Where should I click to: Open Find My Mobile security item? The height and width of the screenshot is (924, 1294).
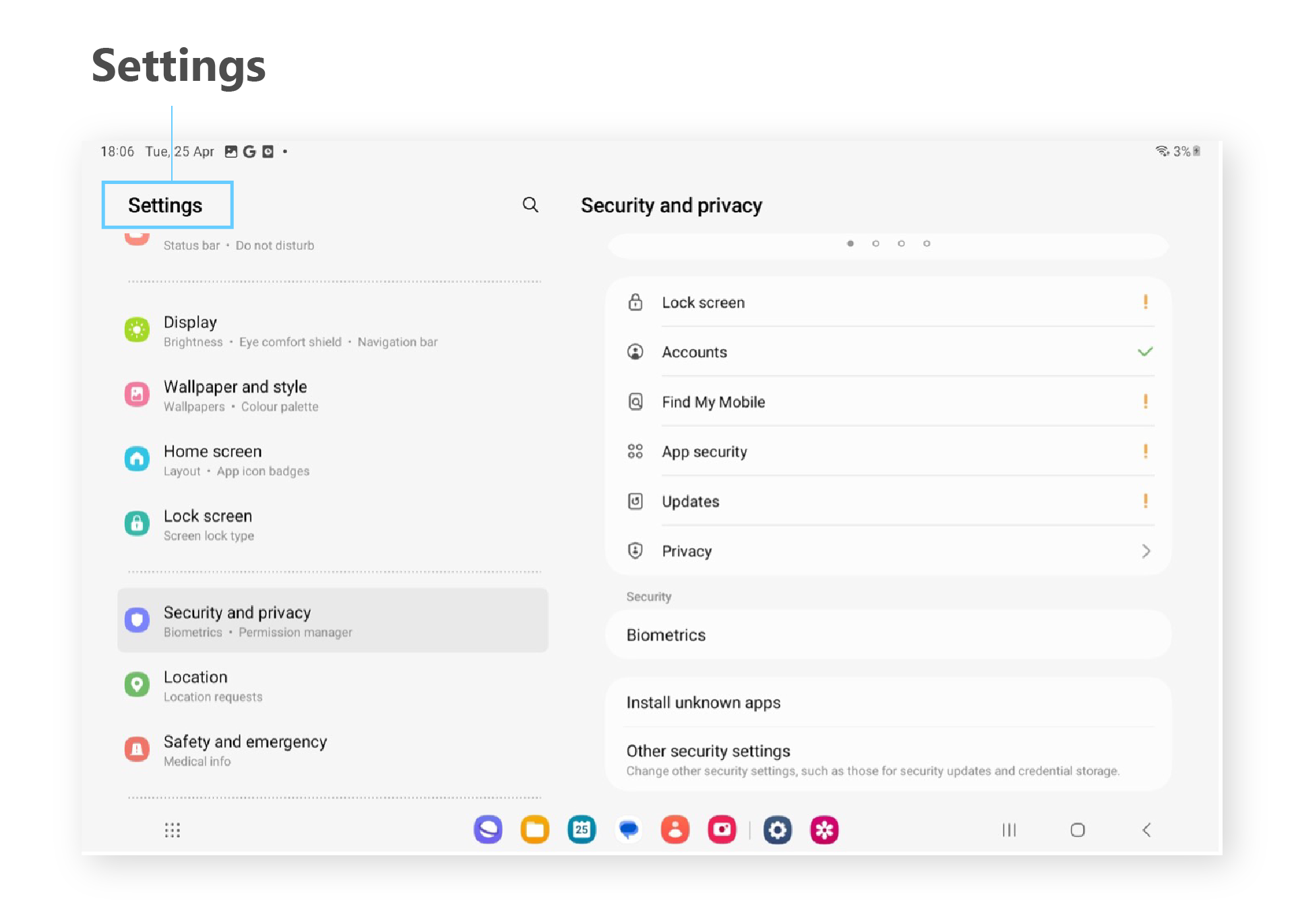tap(713, 402)
